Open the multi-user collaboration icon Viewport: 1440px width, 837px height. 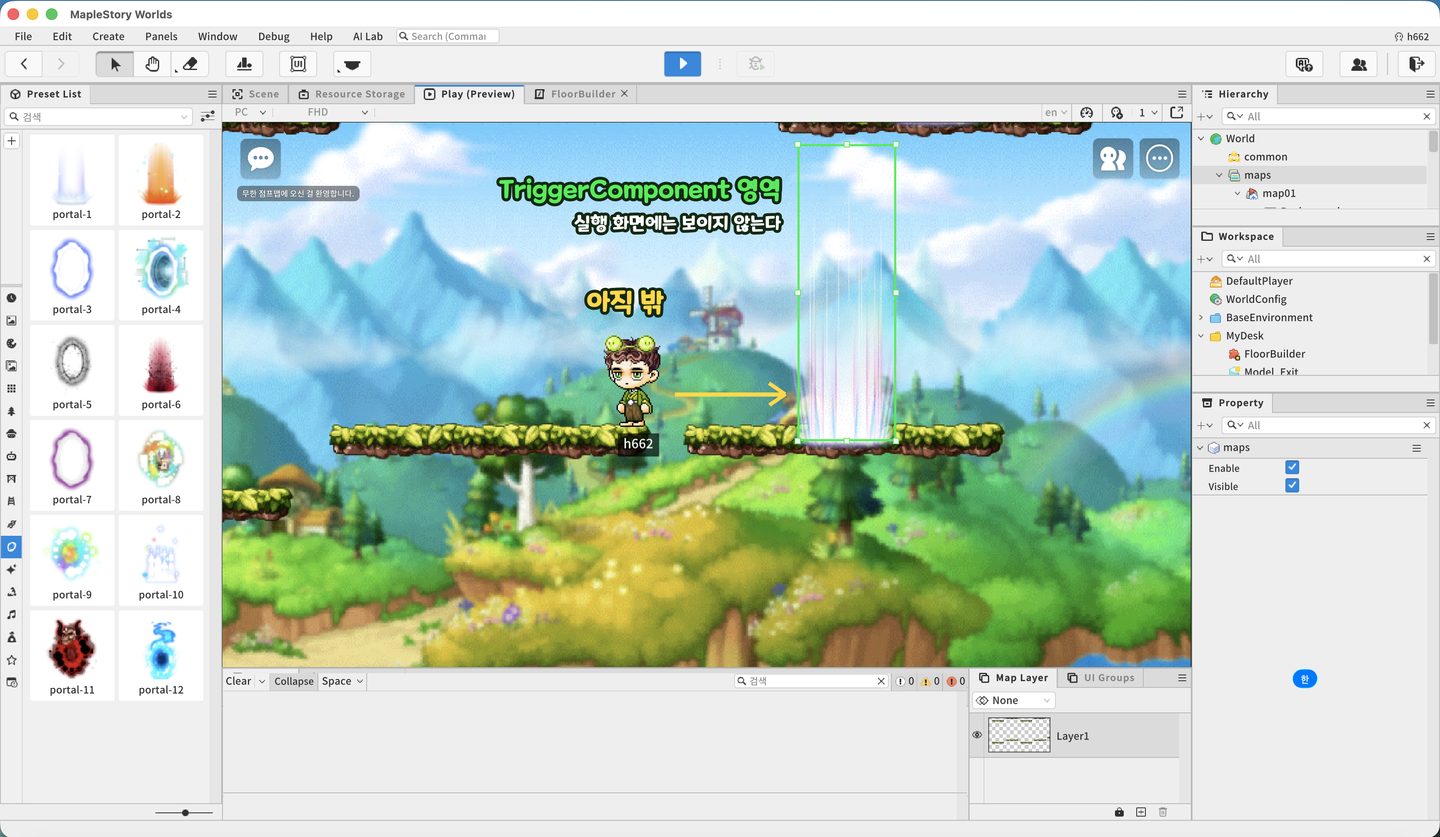1359,64
